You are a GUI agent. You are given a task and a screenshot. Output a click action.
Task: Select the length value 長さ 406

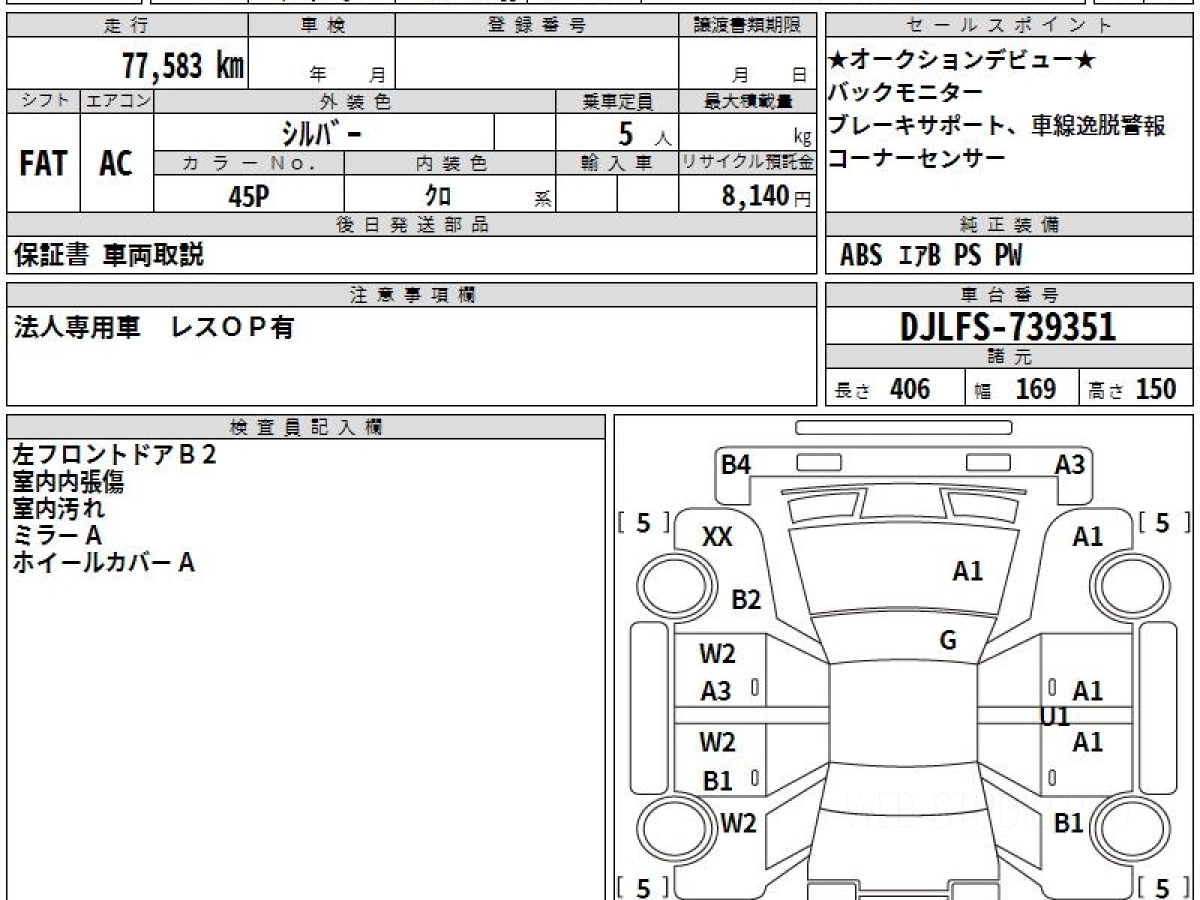tap(883, 389)
